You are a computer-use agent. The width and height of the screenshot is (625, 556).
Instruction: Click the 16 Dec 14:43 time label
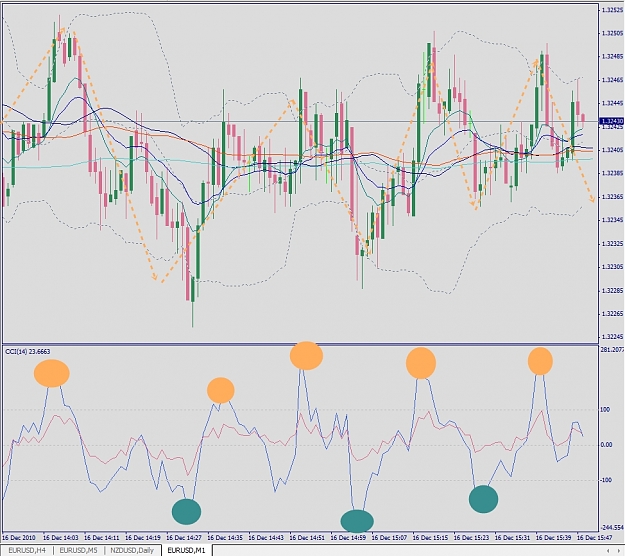(x=266, y=538)
